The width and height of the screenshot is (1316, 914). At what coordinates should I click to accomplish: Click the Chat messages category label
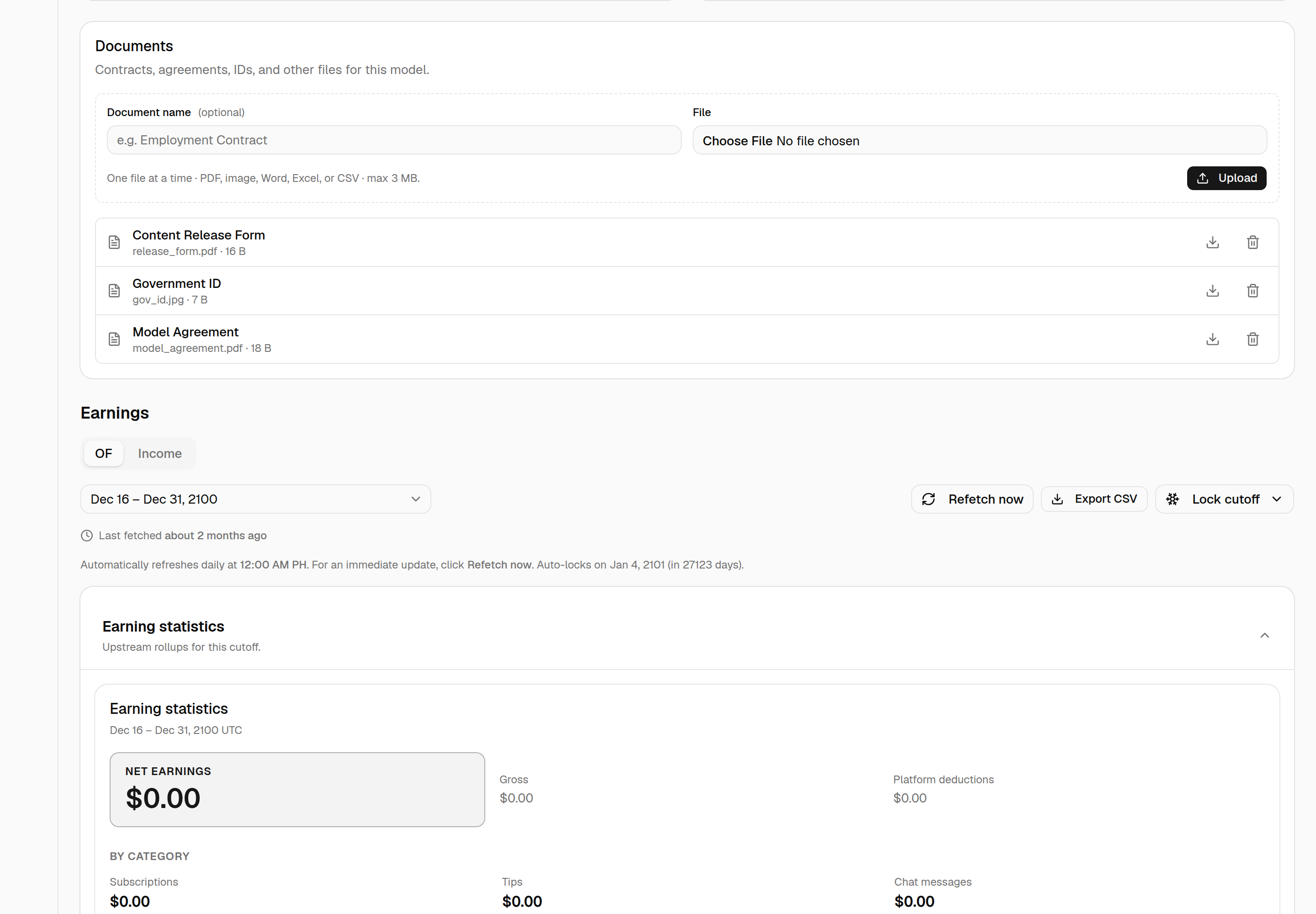(933, 882)
